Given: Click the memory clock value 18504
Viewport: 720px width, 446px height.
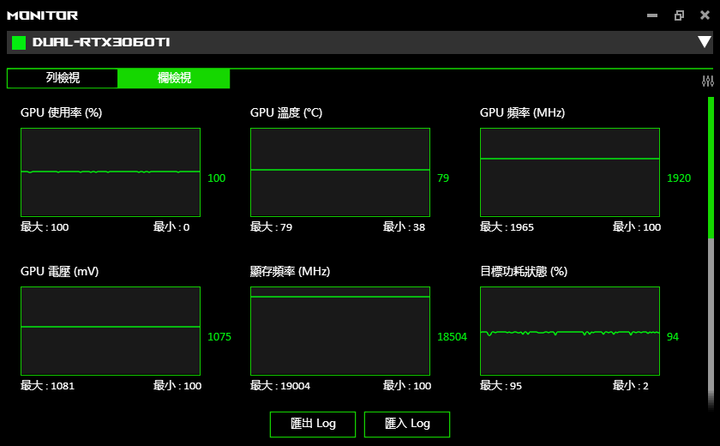Looking at the screenshot, I should point(452,337).
